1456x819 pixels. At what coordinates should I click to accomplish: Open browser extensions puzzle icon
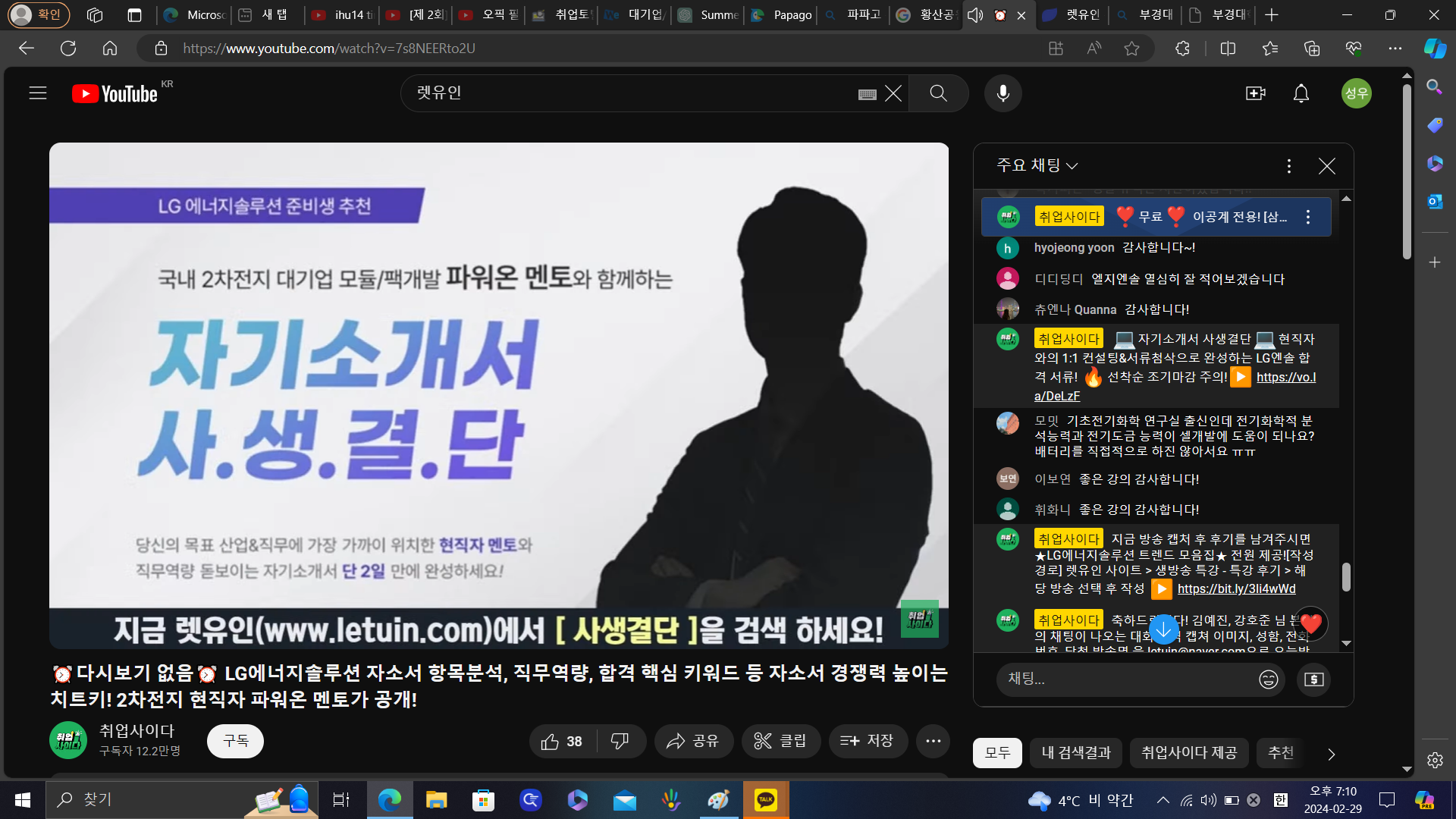1182,49
